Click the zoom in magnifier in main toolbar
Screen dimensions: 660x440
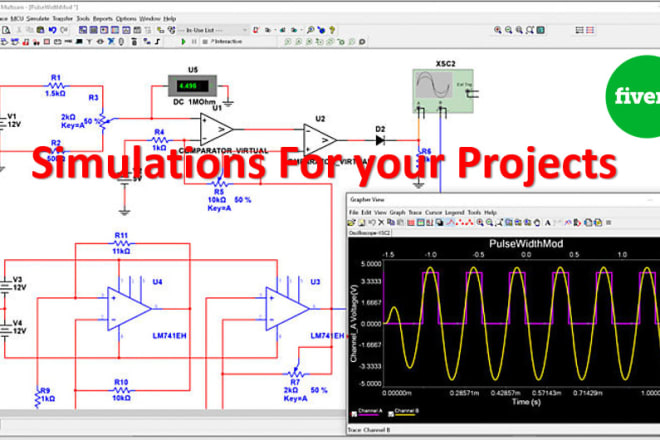click(498, 30)
